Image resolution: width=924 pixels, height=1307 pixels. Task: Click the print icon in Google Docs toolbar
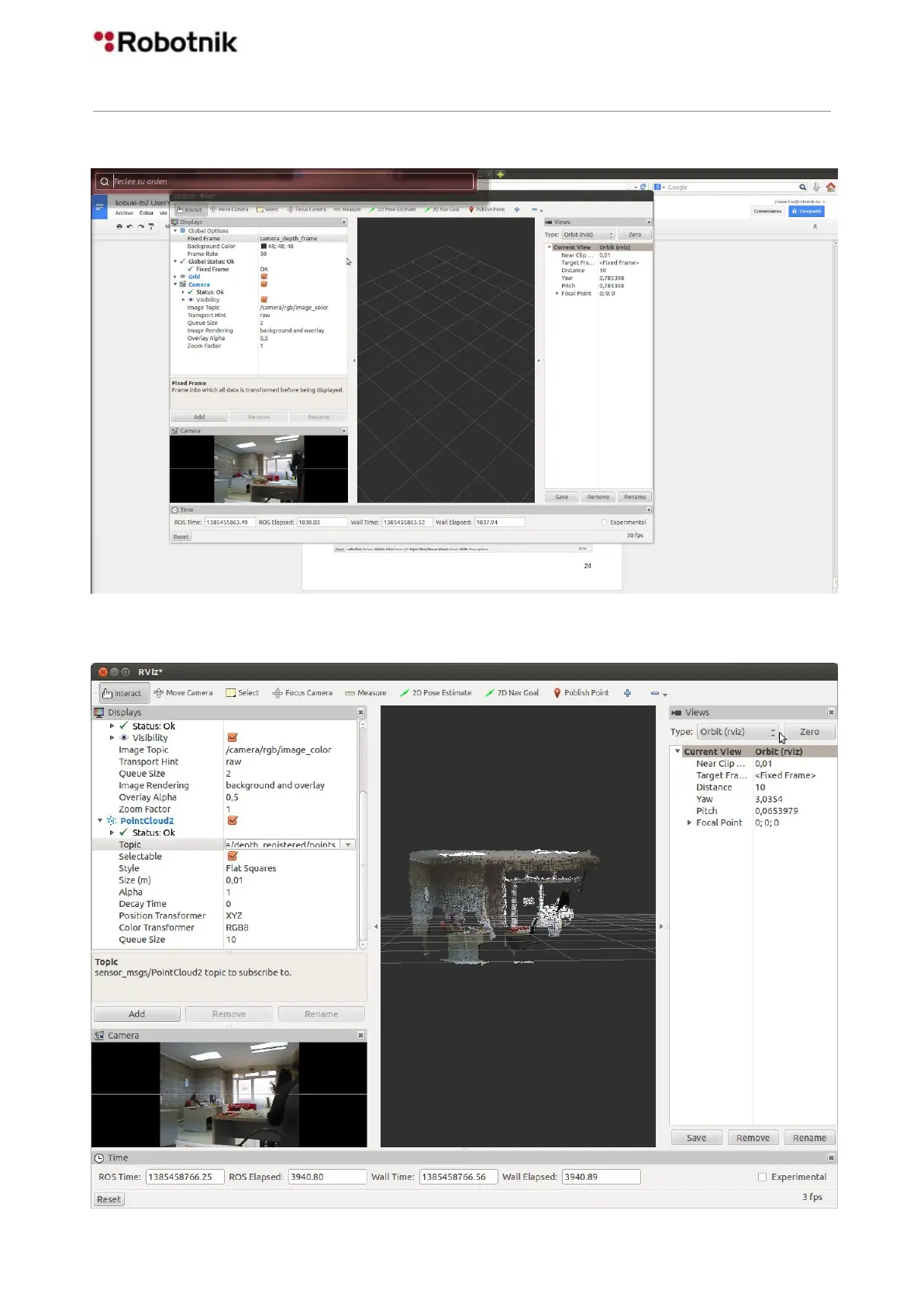[119, 226]
